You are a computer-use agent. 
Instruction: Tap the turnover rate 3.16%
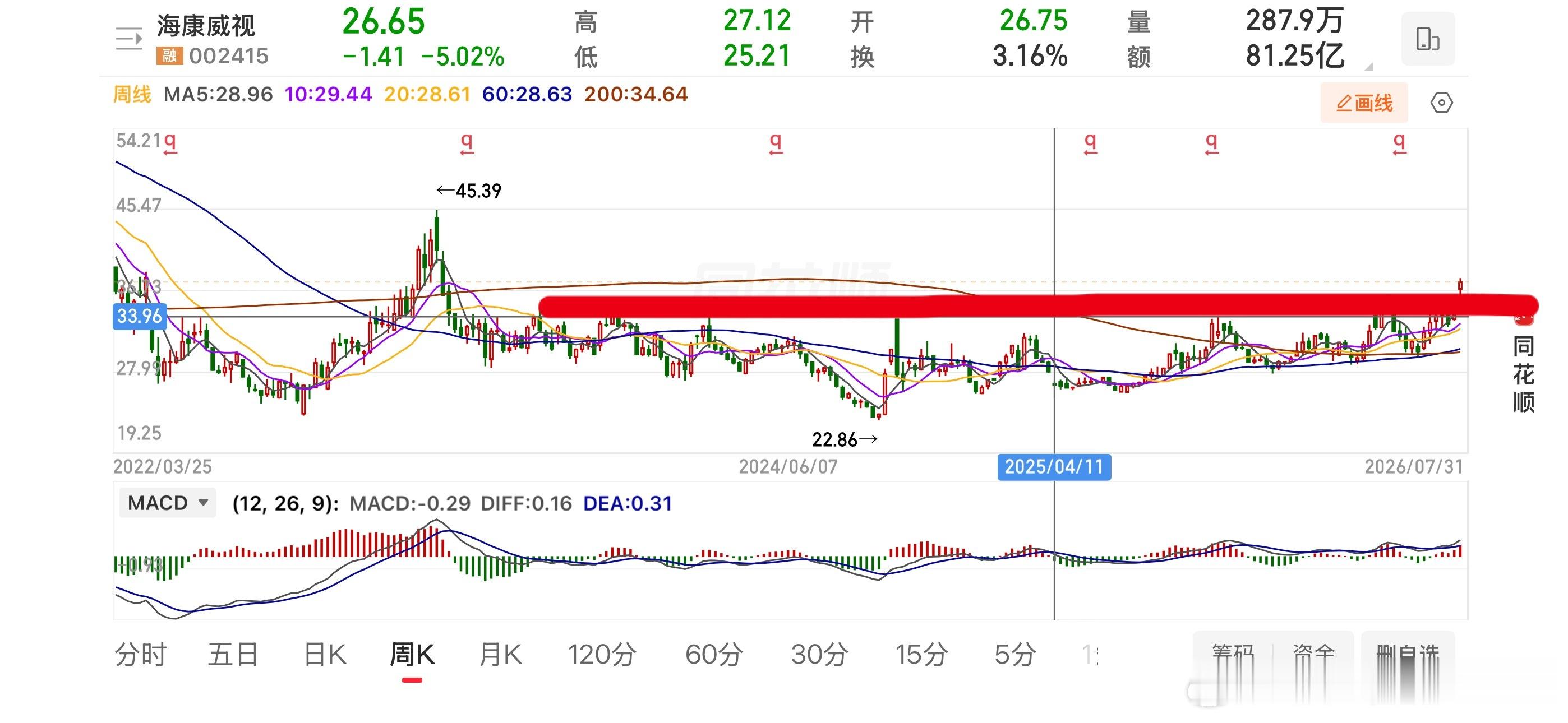click(1031, 56)
